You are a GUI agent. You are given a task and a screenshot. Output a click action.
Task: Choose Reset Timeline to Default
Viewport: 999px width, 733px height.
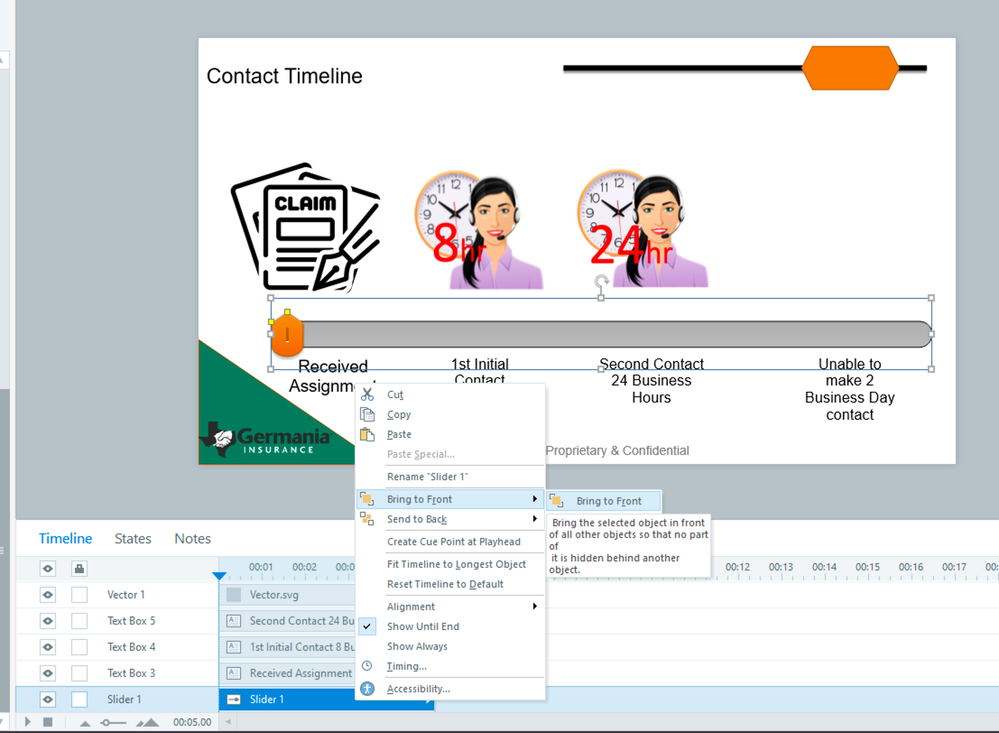[x=450, y=584]
